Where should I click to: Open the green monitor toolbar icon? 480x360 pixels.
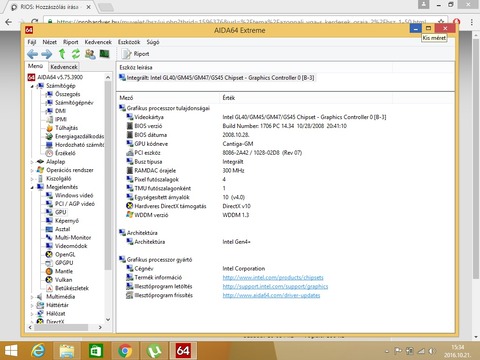coord(104,54)
